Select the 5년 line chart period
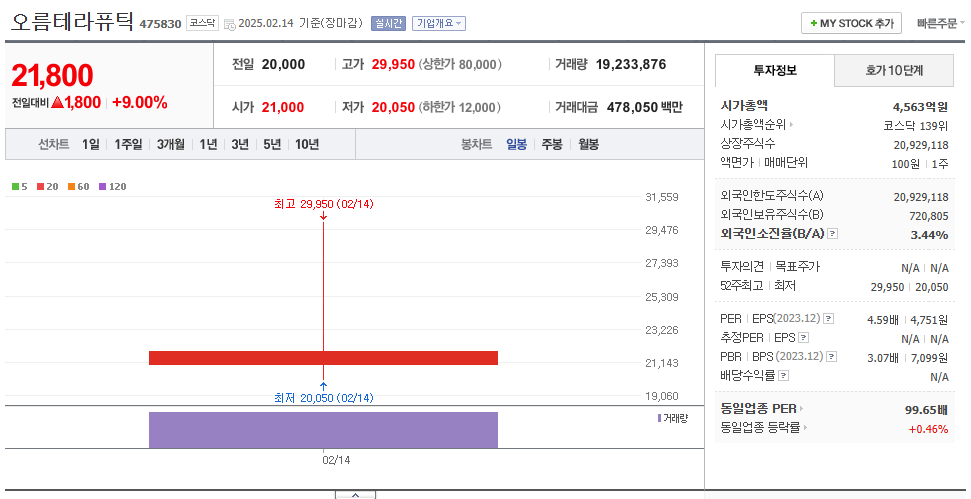This screenshot has width=971, height=499. [x=272, y=144]
